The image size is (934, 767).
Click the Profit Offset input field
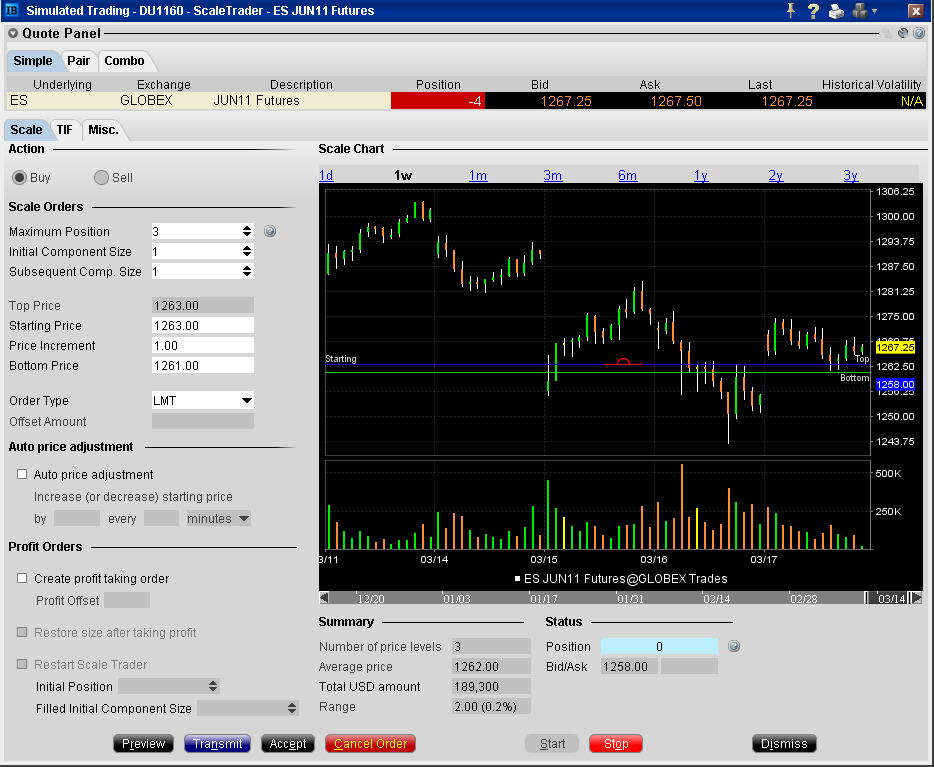point(127,600)
